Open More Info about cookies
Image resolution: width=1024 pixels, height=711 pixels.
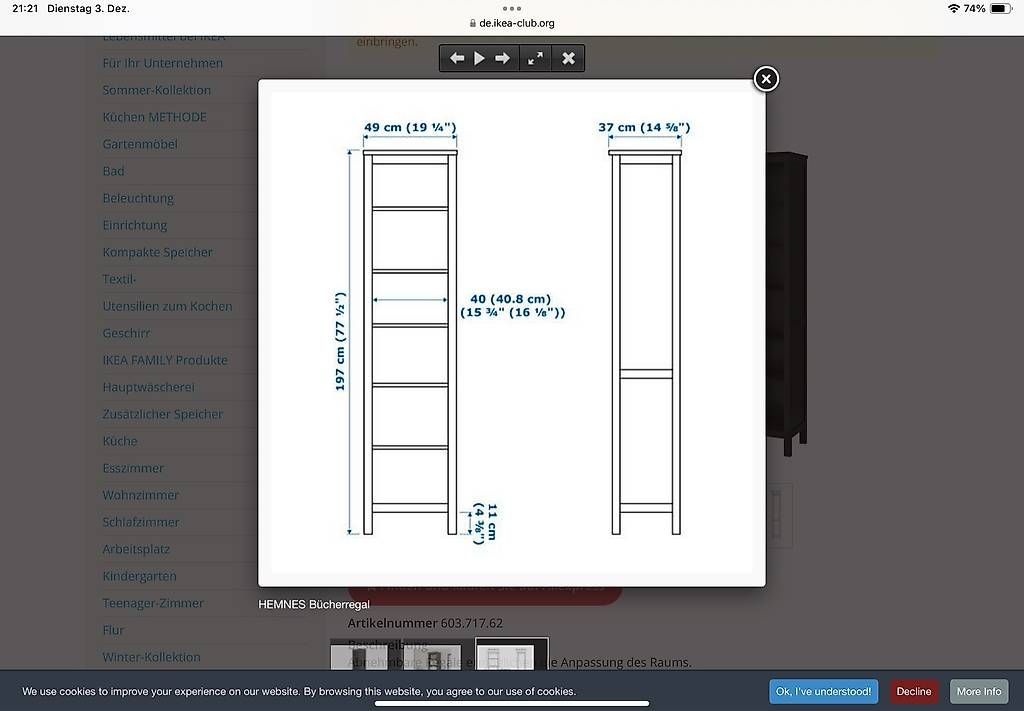coord(979,691)
